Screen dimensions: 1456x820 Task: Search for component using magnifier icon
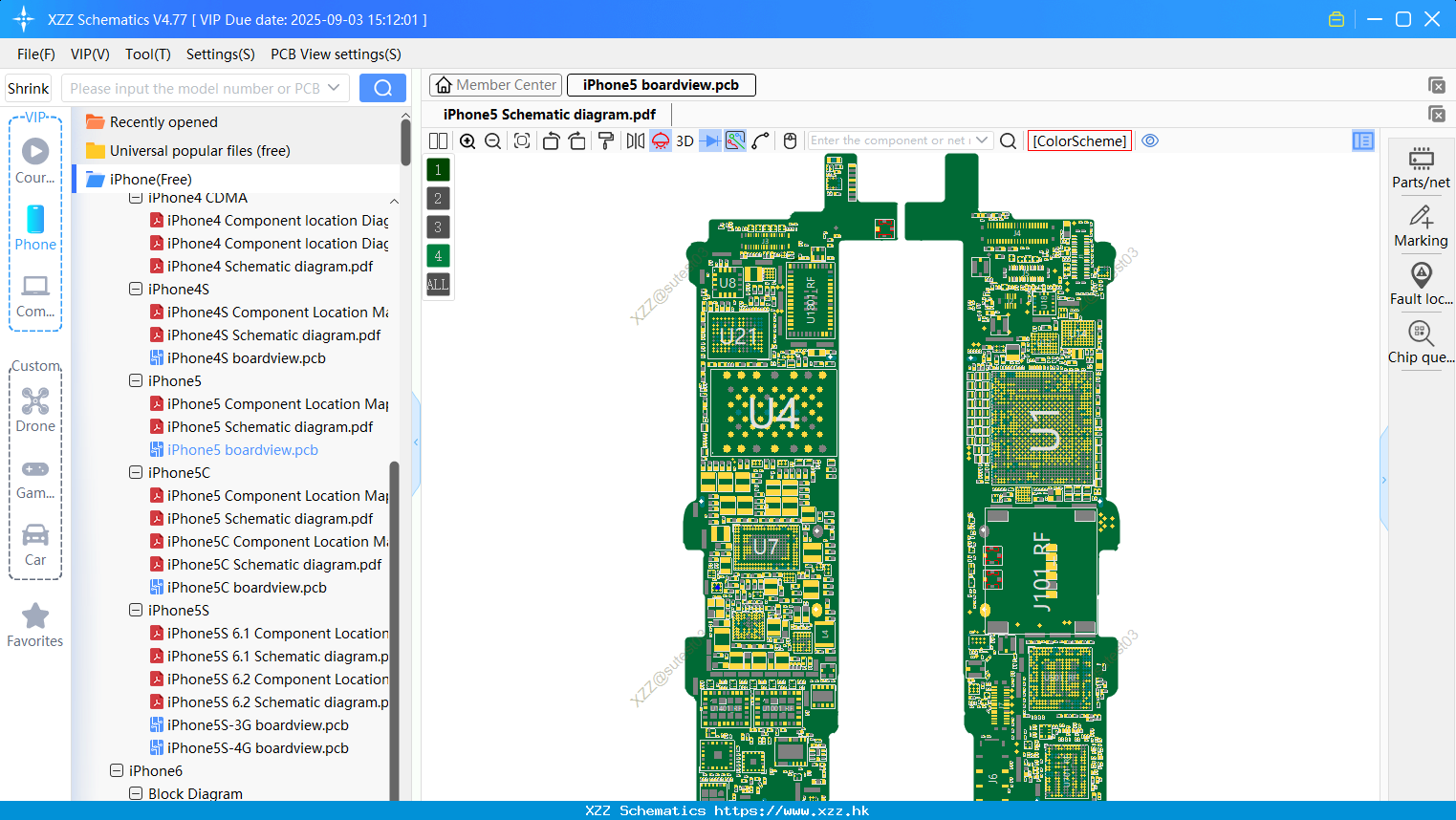[1008, 140]
